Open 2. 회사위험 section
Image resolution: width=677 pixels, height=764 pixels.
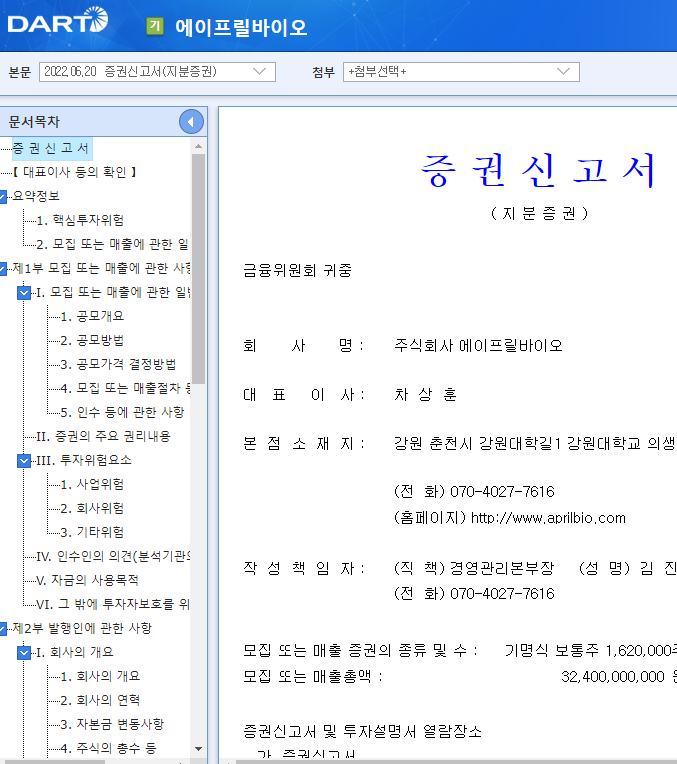92,508
